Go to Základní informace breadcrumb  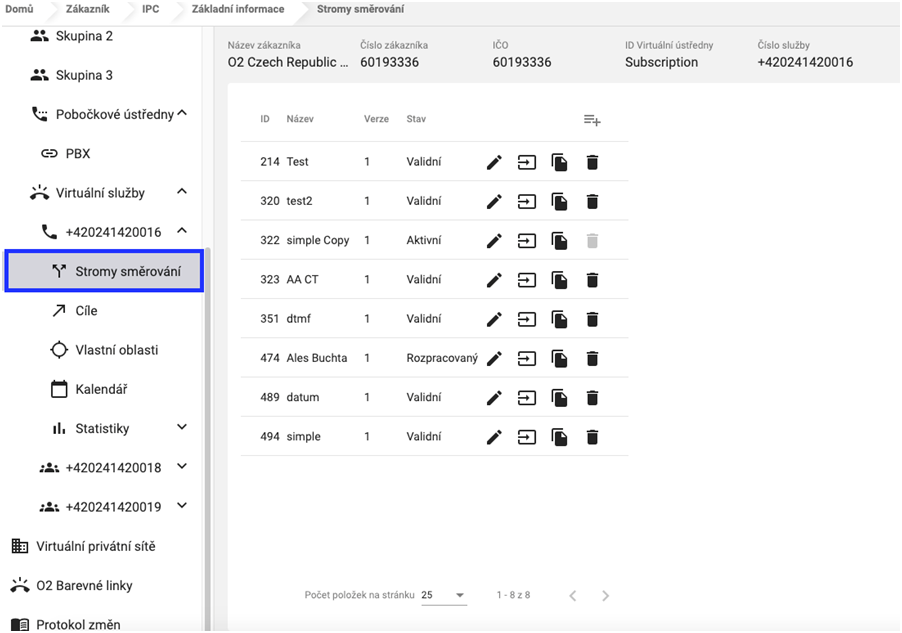pos(238,9)
